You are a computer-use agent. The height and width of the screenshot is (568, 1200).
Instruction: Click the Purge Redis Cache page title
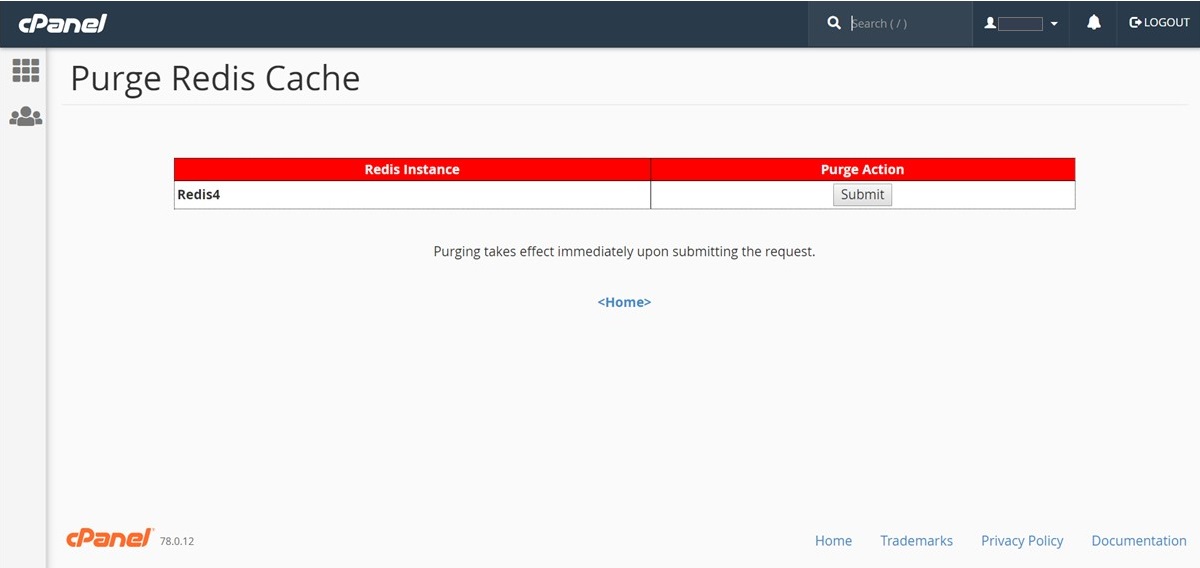(x=215, y=78)
